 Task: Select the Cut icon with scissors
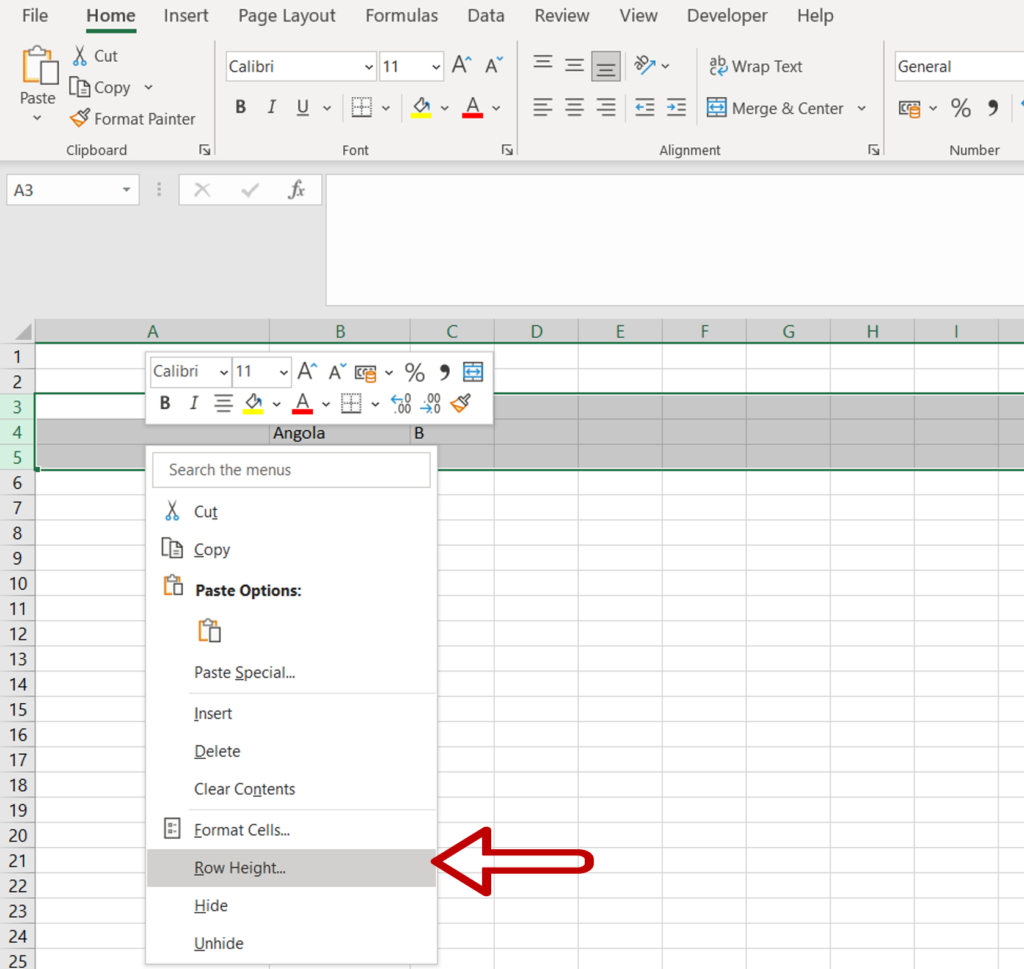(82, 55)
